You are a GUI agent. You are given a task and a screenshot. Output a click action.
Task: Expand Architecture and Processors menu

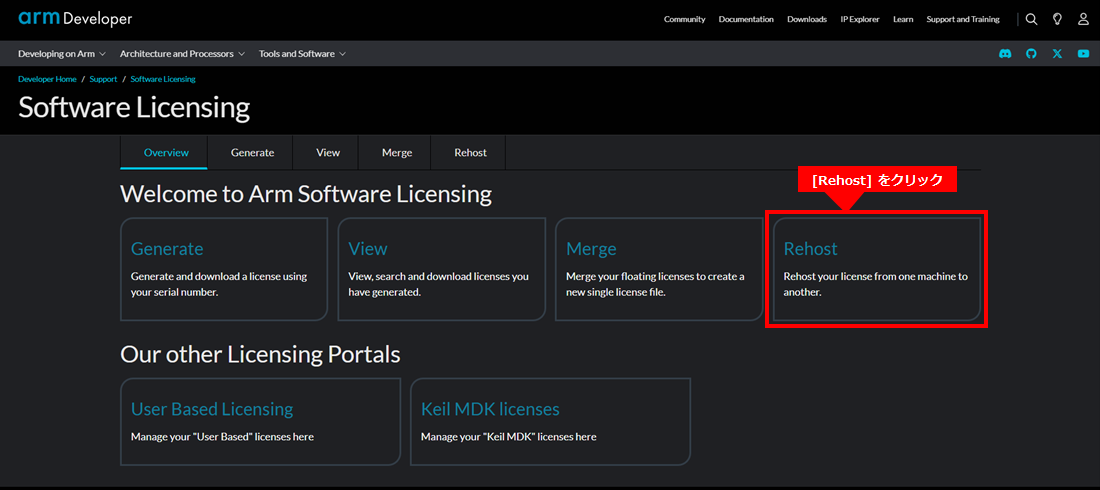(x=182, y=53)
